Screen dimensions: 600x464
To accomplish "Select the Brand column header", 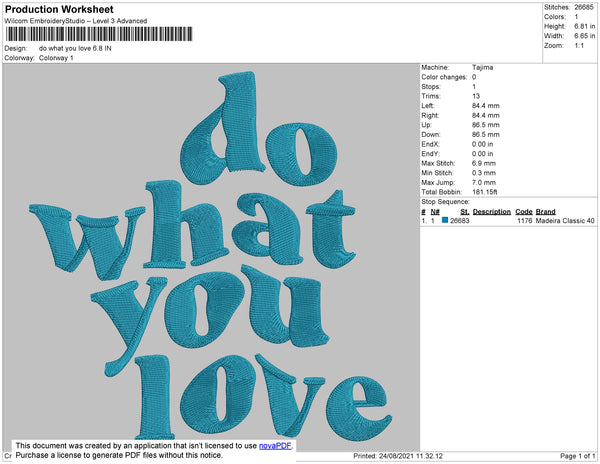I will click(x=545, y=211).
